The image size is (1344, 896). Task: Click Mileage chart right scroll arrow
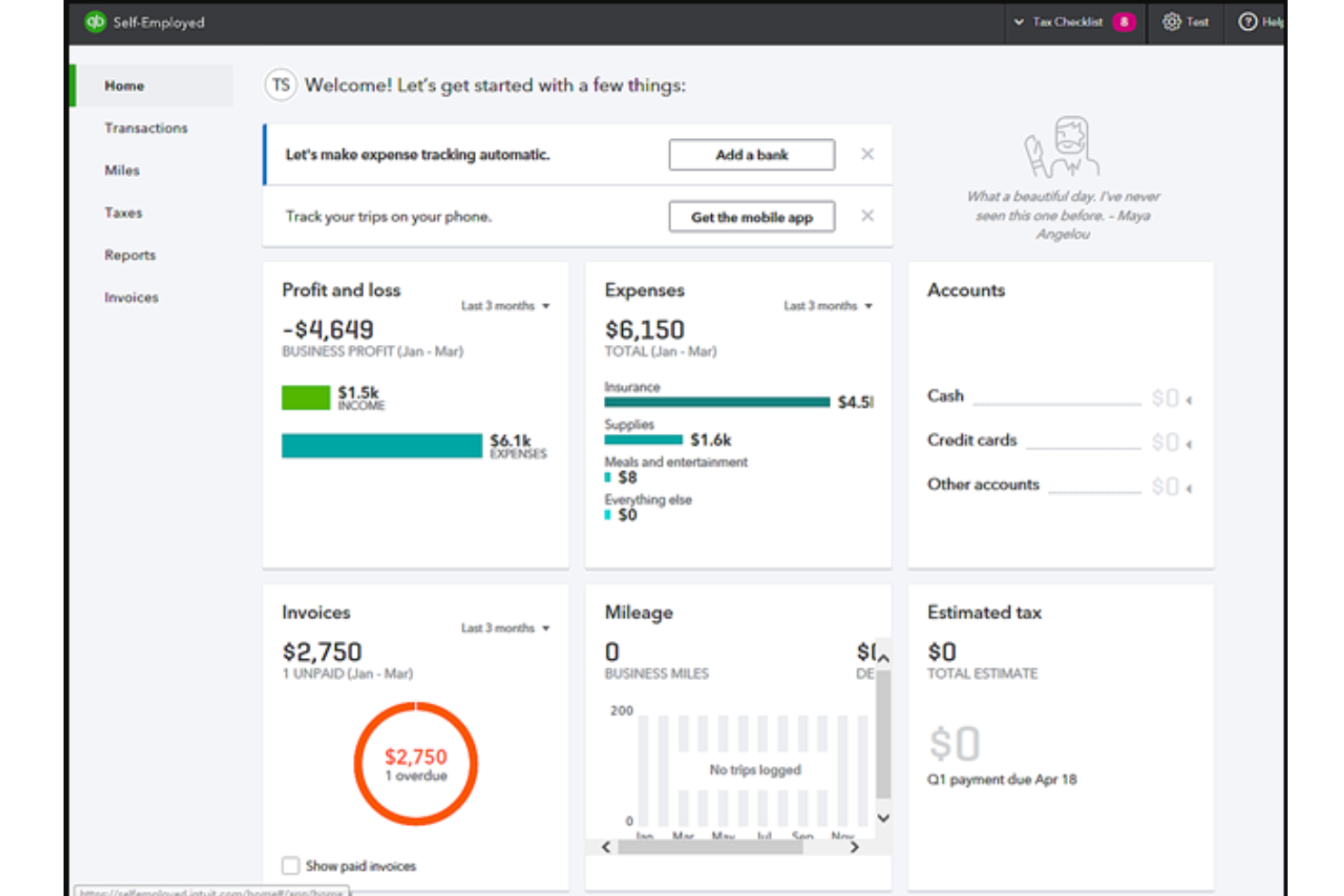(x=854, y=847)
